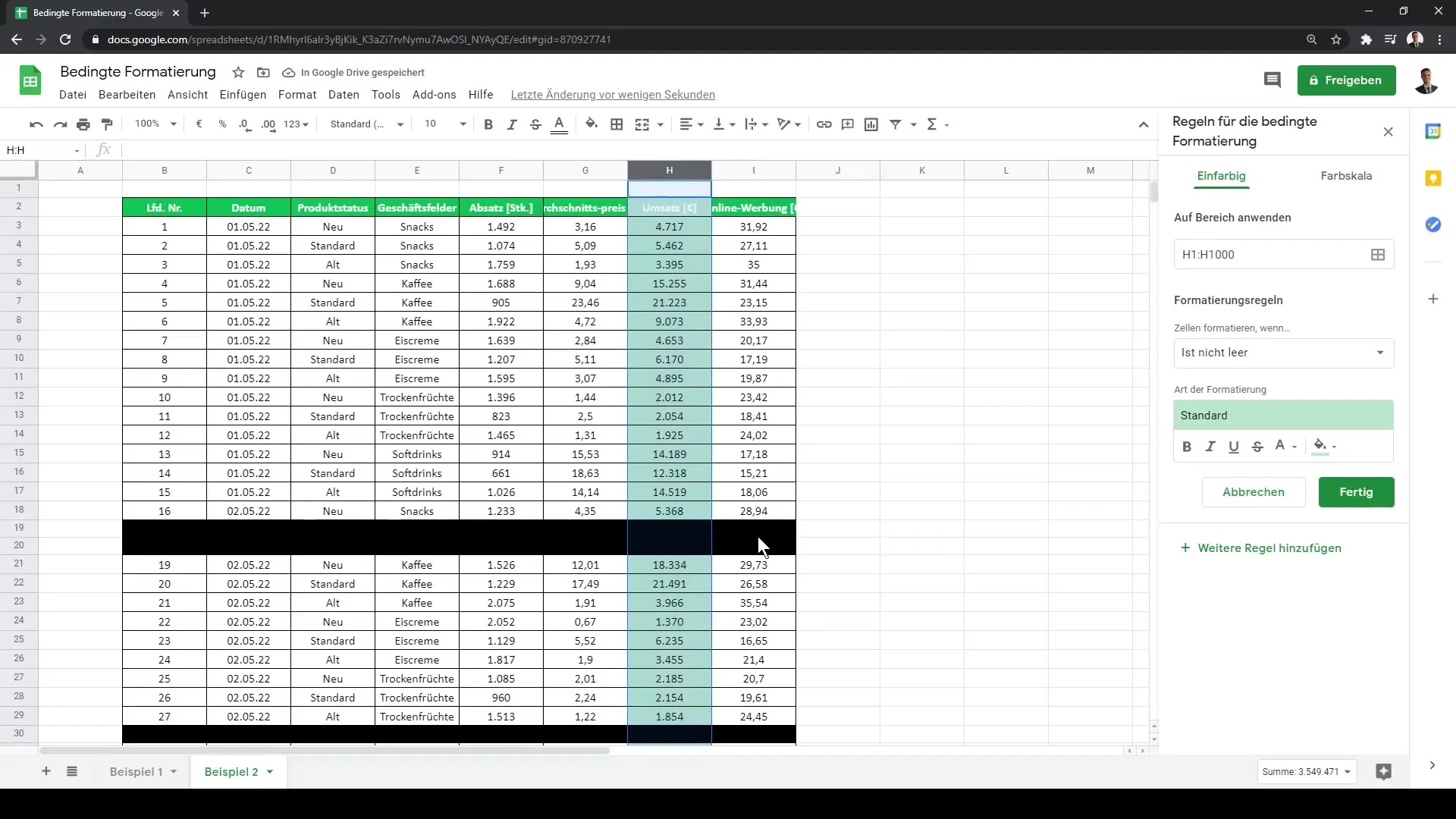The image size is (1456, 819).
Task: Click the underline formatting icon
Action: [1234, 446]
